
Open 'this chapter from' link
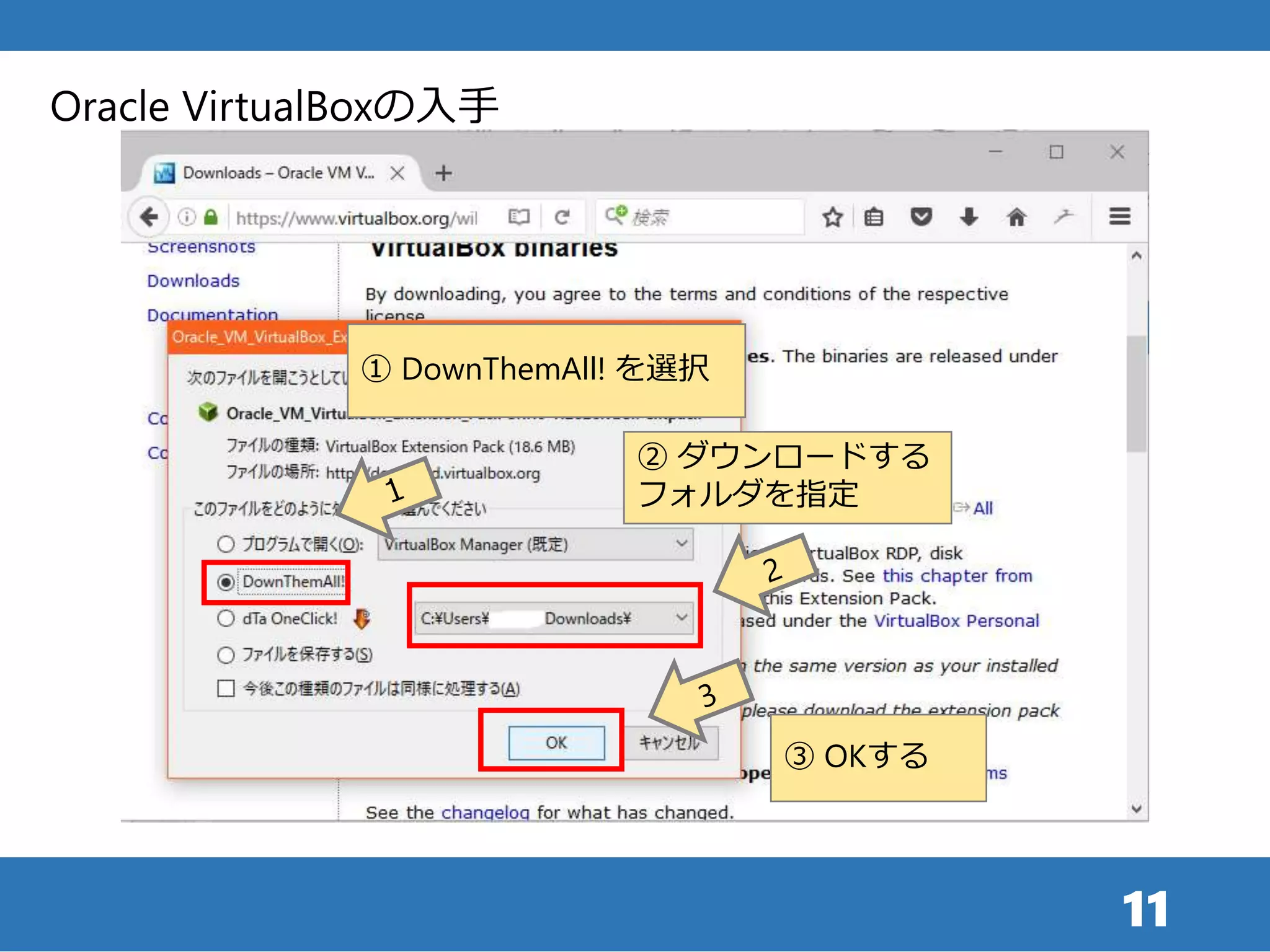point(957,576)
